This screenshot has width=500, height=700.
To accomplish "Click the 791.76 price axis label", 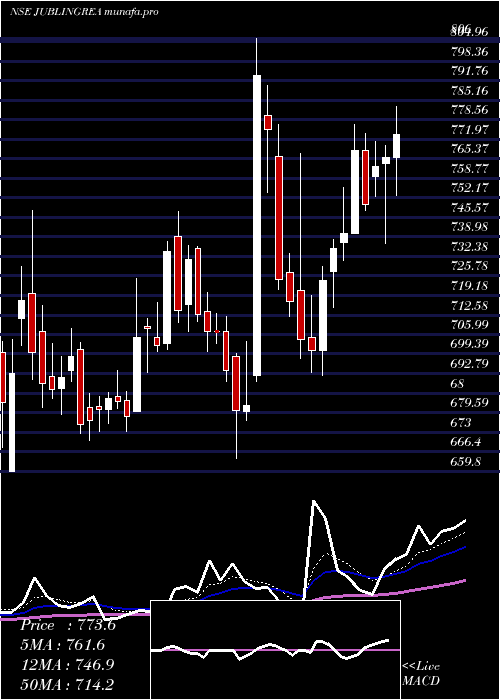I will (469, 71).
